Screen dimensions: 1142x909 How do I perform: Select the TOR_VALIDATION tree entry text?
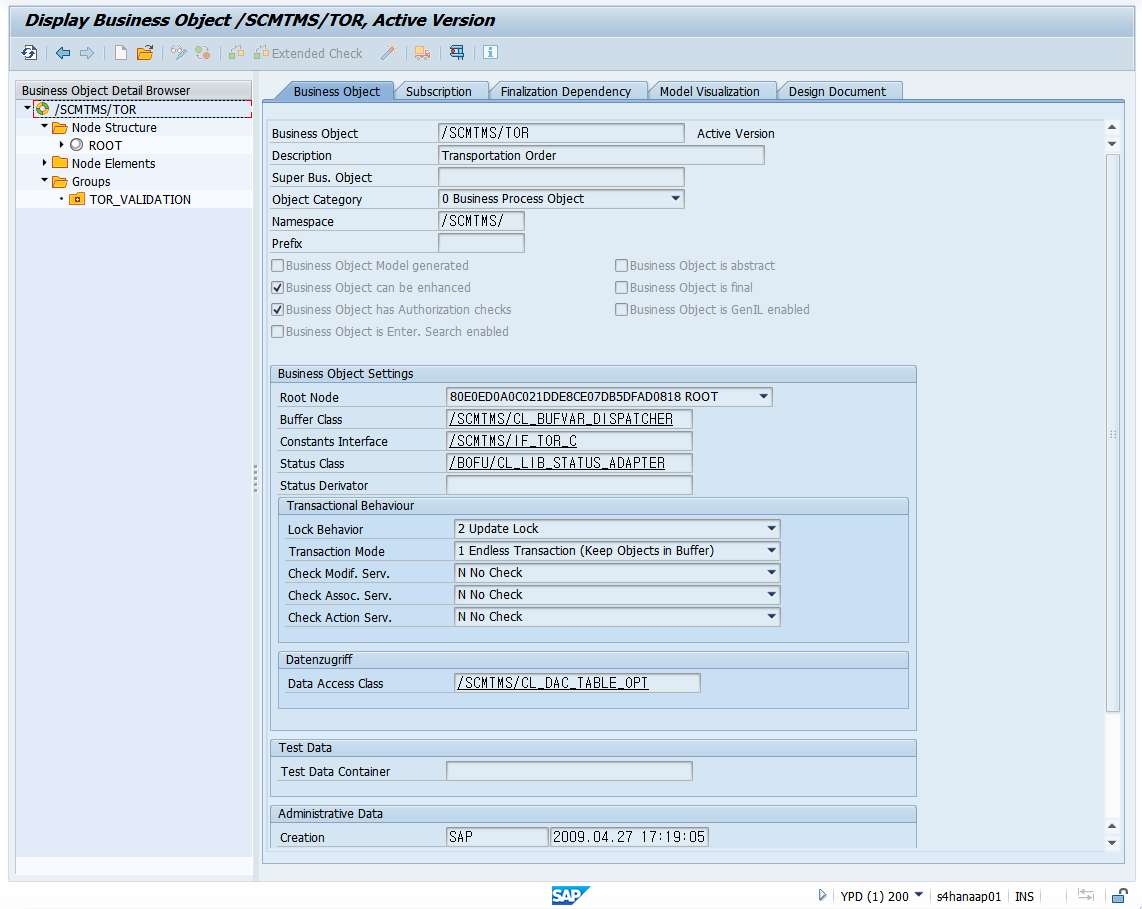point(140,200)
